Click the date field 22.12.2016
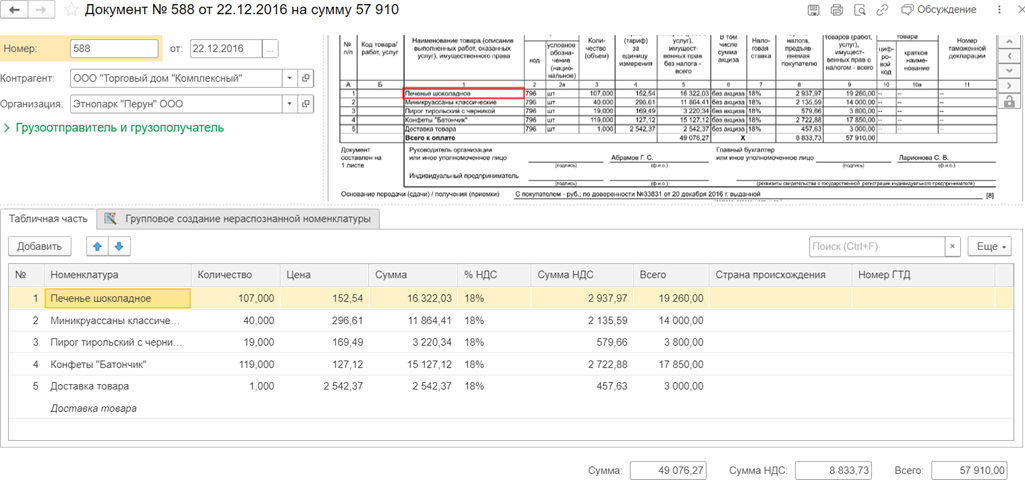Viewport: 1025px width, 480px height. (x=226, y=48)
